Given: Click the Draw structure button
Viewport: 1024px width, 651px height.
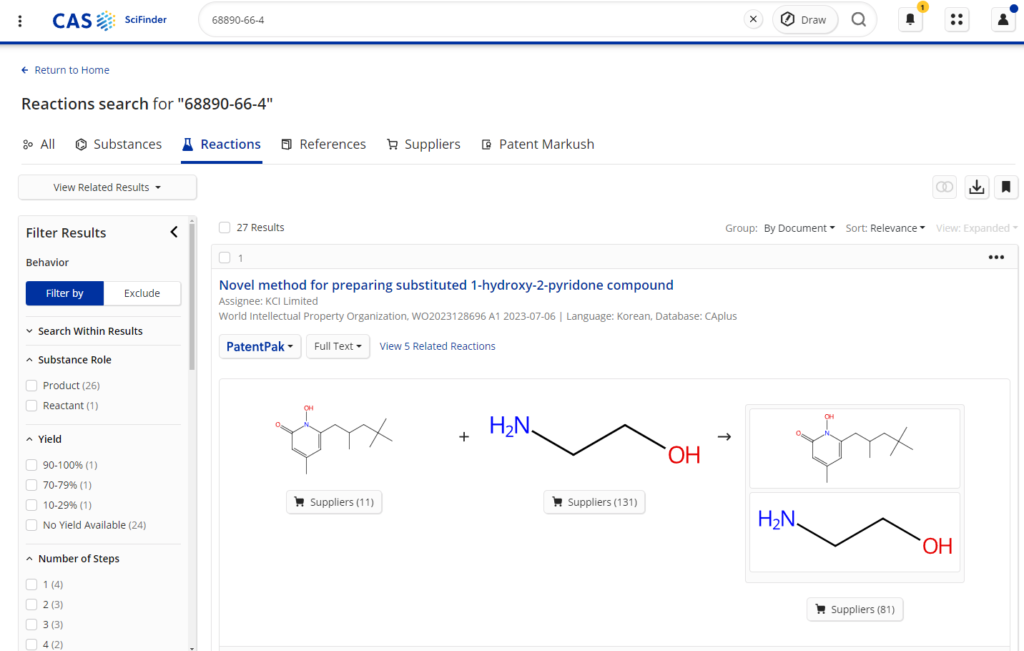Looking at the screenshot, I should coord(804,20).
